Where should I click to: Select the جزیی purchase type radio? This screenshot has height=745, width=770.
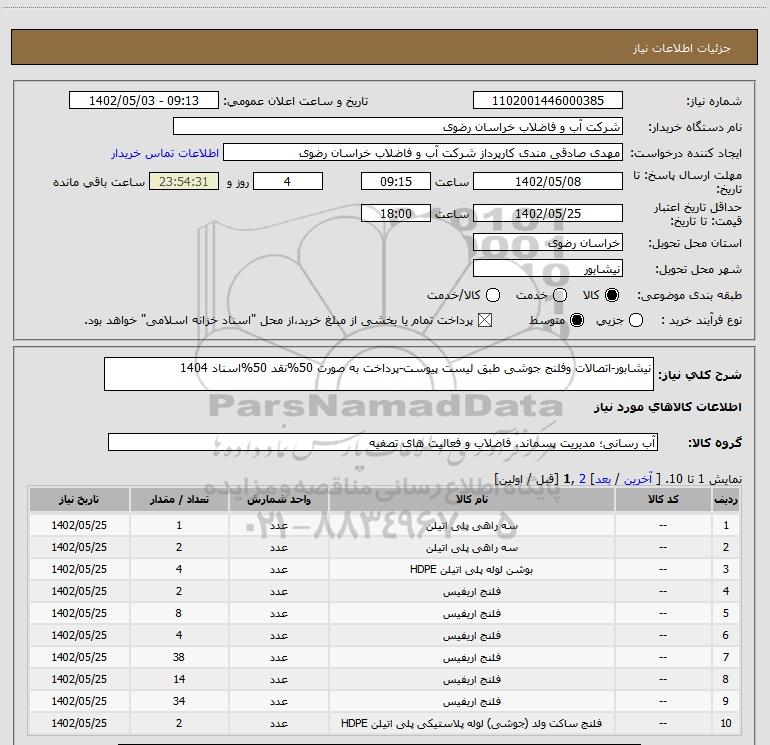coord(636,321)
